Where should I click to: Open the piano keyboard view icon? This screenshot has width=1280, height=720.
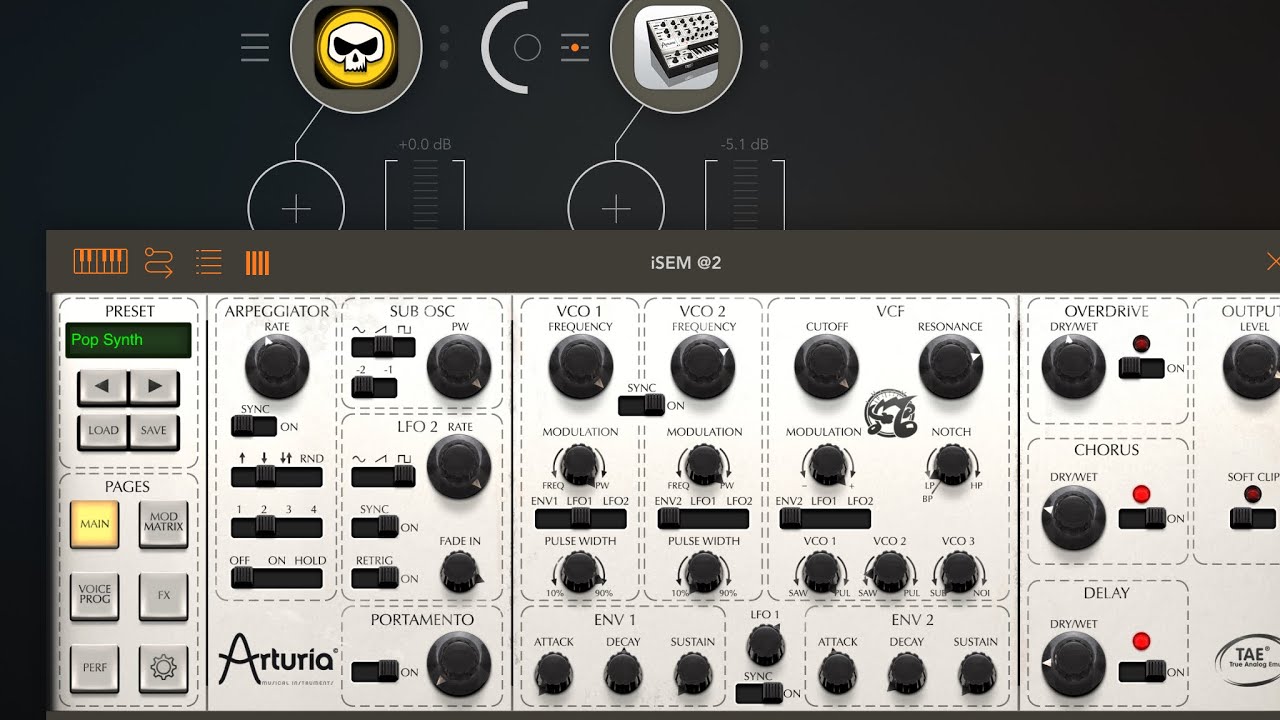pos(100,262)
